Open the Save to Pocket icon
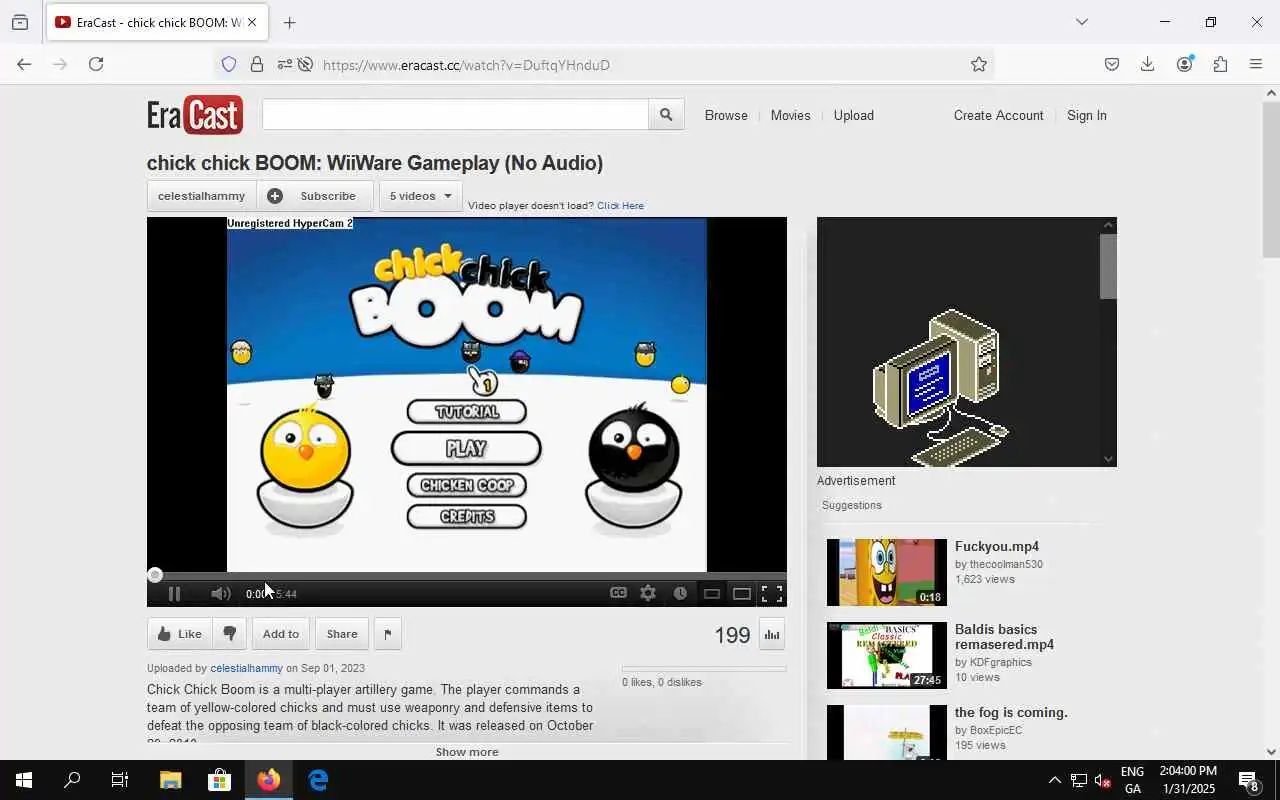1280x800 pixels. 1112,64
